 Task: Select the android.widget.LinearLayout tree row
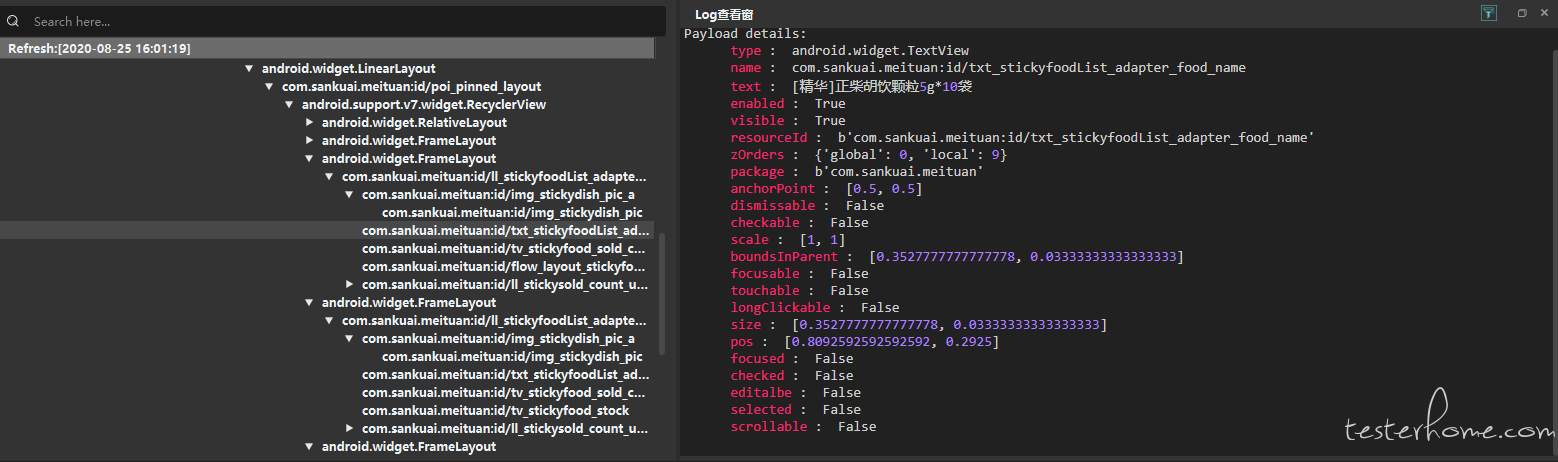[x=348, y=69]
